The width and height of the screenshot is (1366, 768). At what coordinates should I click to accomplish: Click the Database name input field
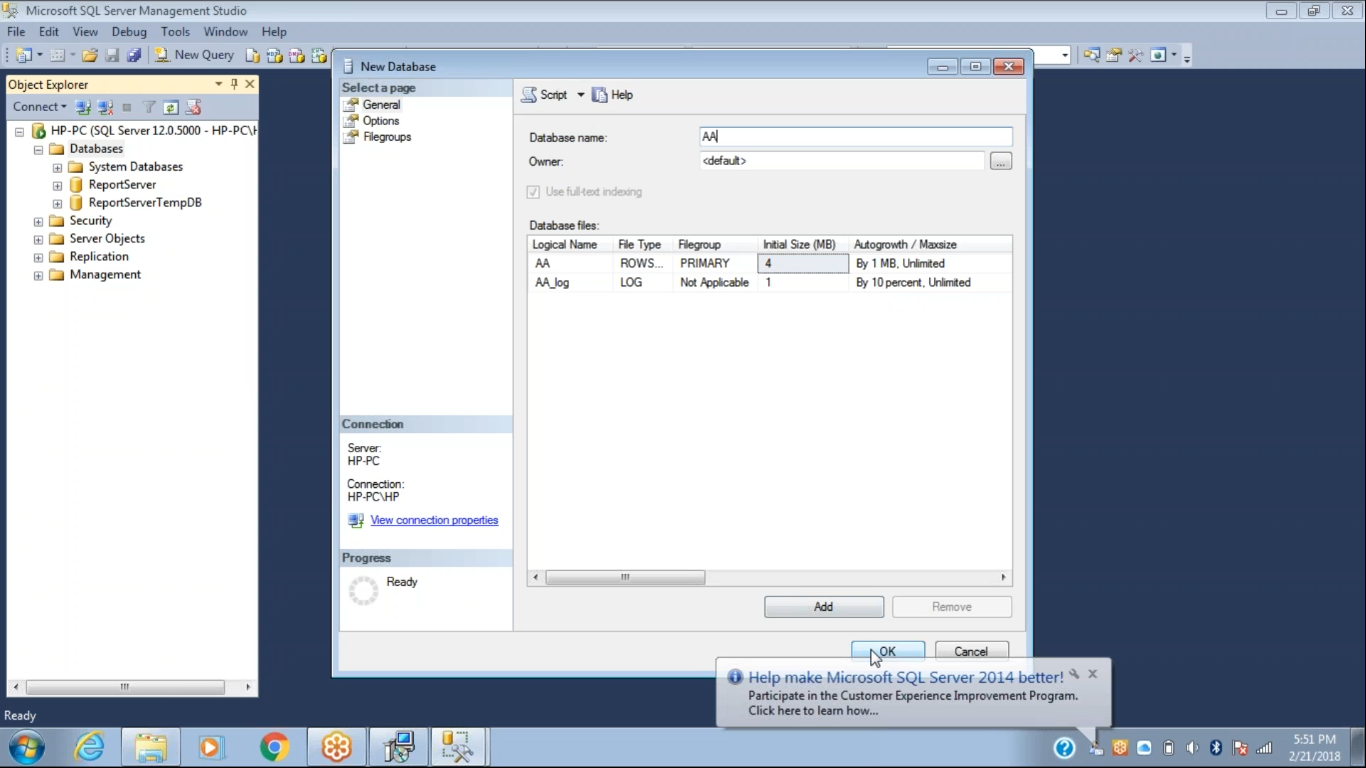[856, 137]
